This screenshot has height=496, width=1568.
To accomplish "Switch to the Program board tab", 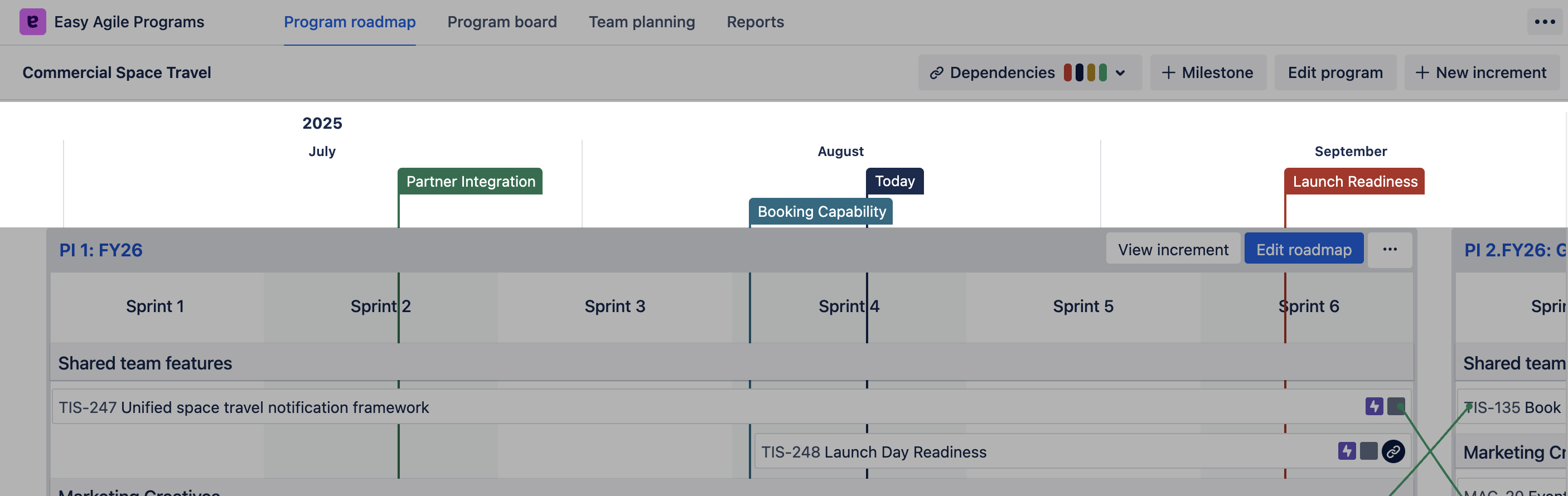I will click(501, 22).
